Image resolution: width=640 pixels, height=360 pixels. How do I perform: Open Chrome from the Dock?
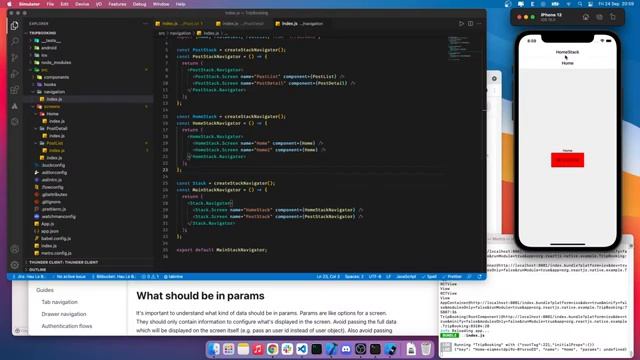[x=272, y=349]
